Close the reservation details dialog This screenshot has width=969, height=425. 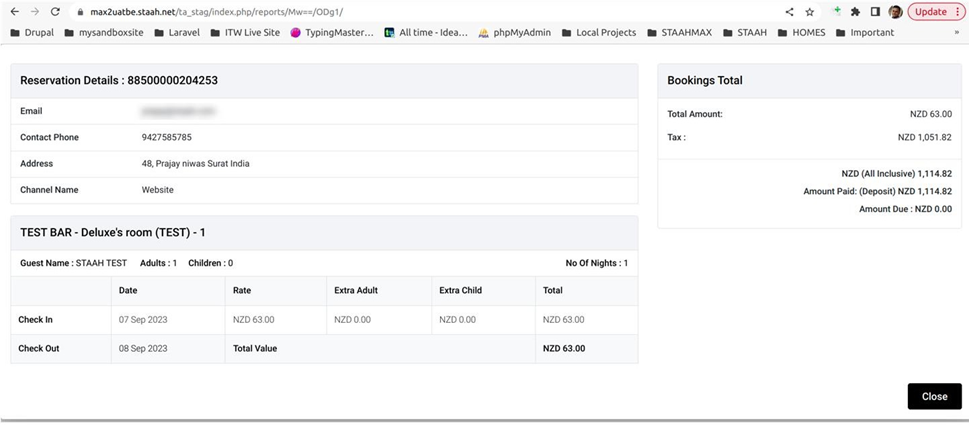click(x=934, y=396)
